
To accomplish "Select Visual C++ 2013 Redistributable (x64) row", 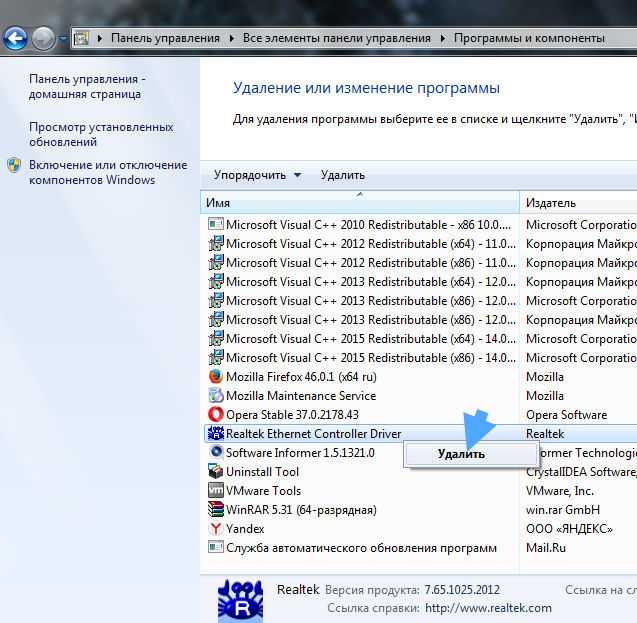I will [x=418, y=282].
